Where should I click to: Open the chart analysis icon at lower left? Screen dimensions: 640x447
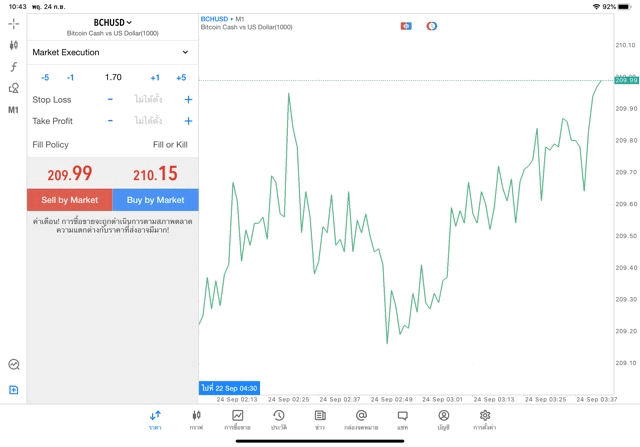point(13,364)
